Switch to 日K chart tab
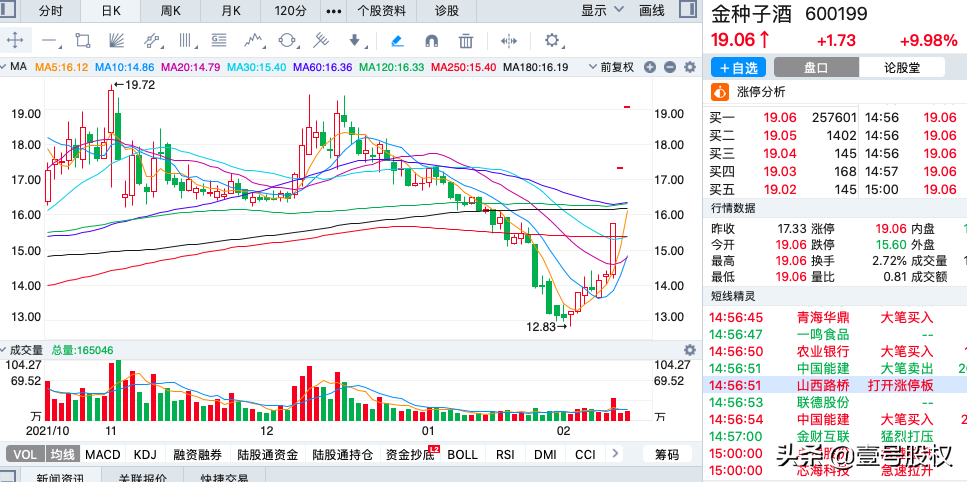The width and height of the screenshot is (967, 482). coord(111,11)
